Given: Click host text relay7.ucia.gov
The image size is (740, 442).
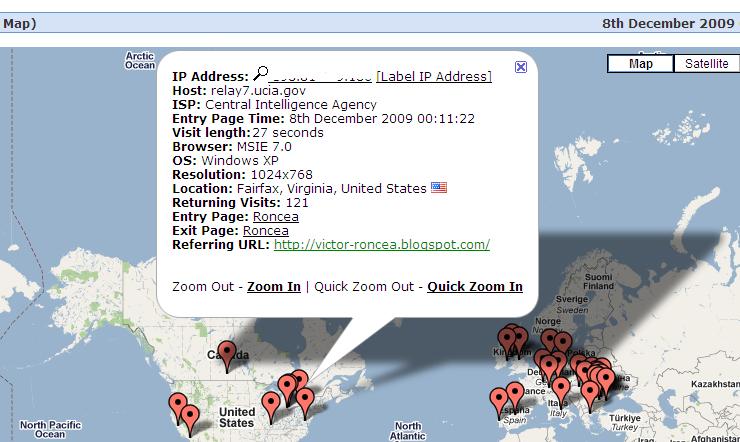Looking at the screenshot, I should (258, 91).
